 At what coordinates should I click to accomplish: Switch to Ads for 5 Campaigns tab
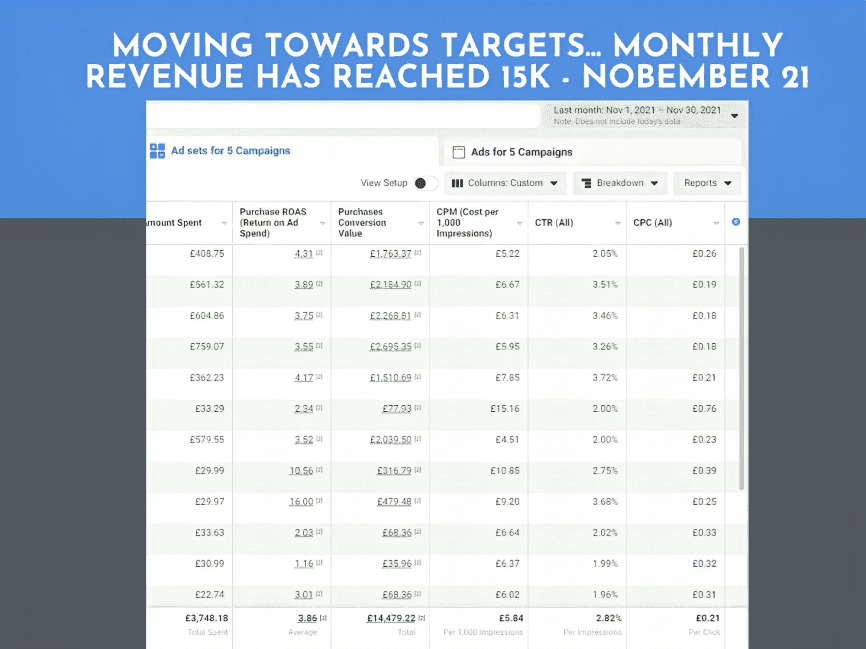coord(521,152)
